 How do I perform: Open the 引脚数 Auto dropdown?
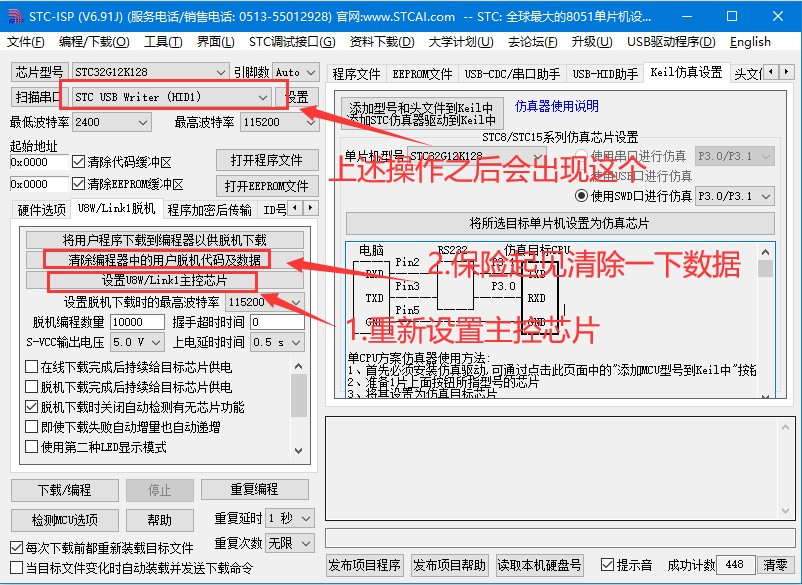click(296, 72)
